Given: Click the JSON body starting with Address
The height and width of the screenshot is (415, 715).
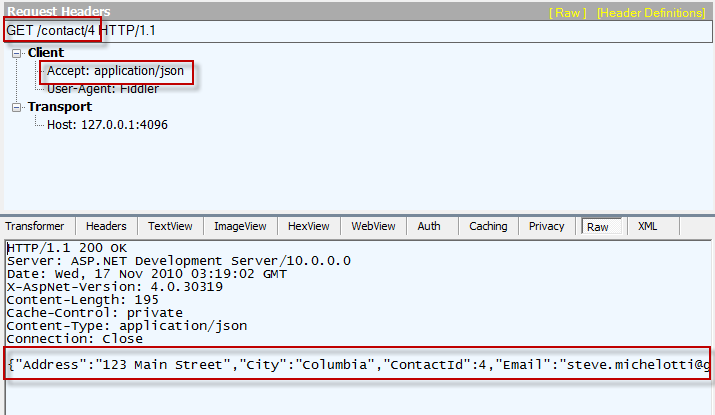Looking at the screenshot, I should tap(358, 365).
